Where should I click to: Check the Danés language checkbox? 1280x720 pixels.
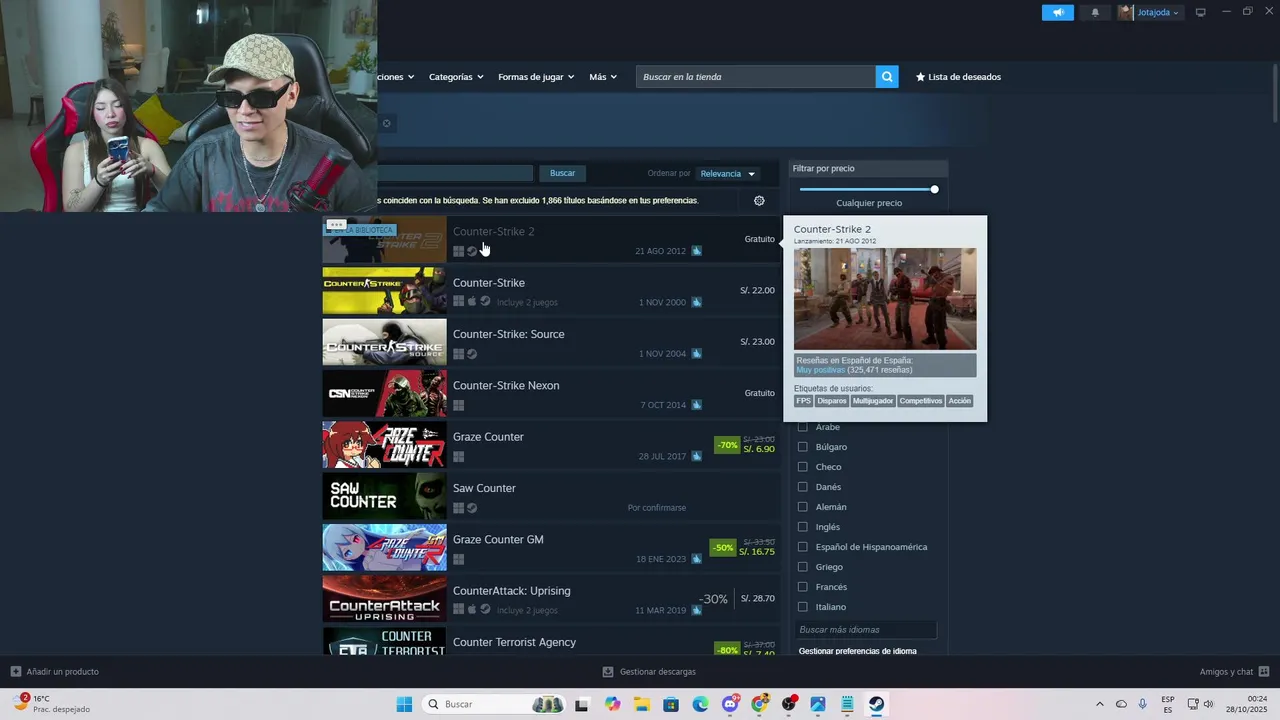[x=802, y=487]
